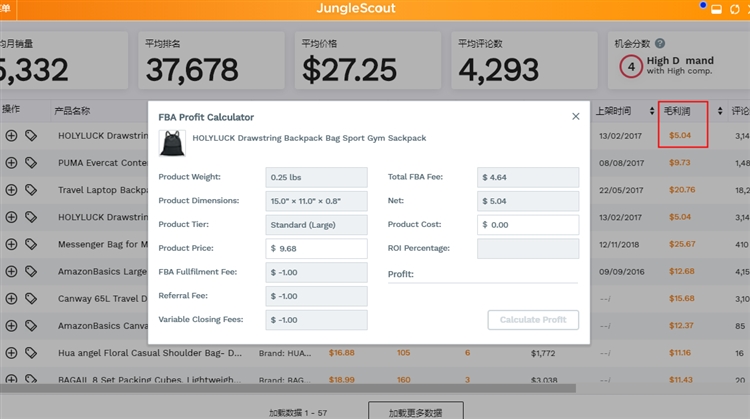
Task: Add Messenger Bag row with plus icon
Action: (11, 244)
